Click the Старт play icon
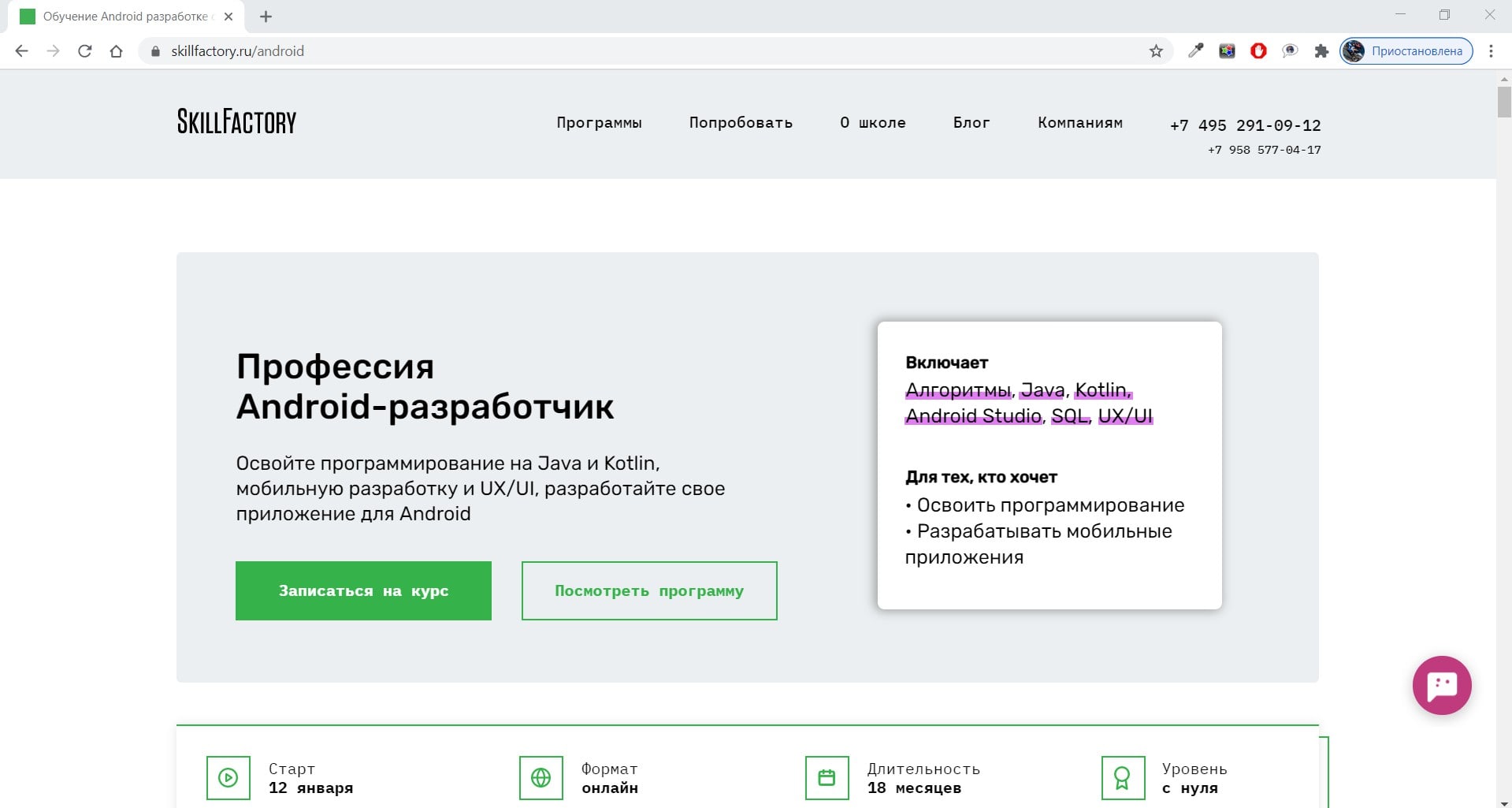 coord(228,778)
